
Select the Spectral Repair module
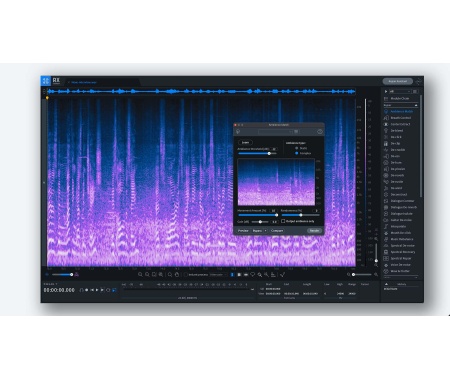[x=401, y=258]
